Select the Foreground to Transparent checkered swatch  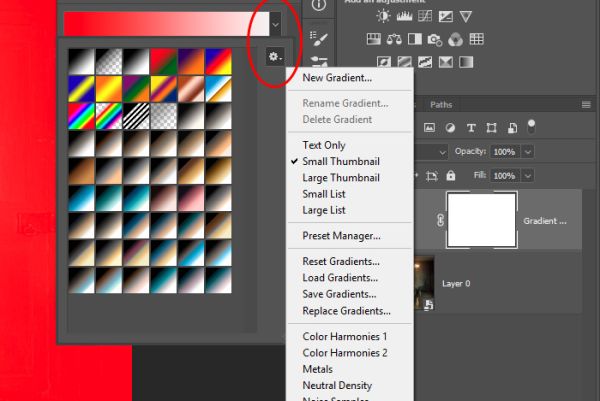109,61
